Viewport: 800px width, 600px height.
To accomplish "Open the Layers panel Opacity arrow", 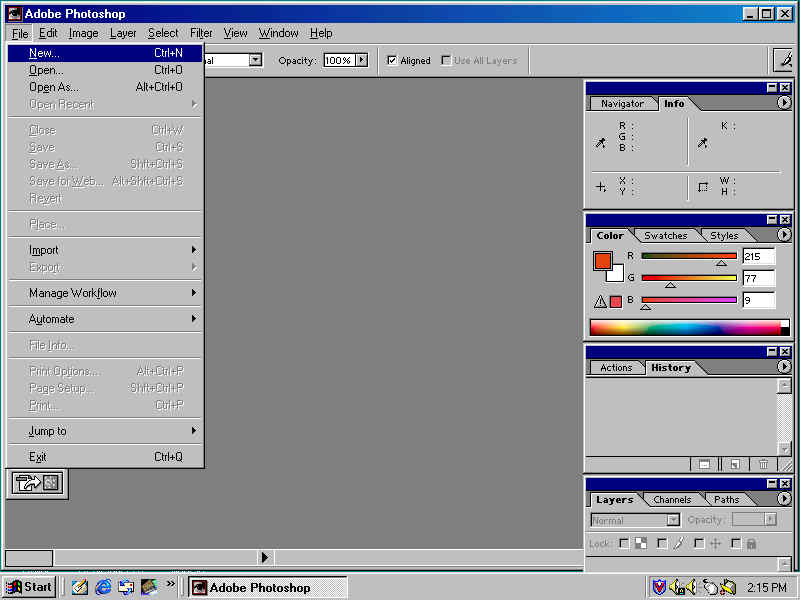I will tap(770, 520).
